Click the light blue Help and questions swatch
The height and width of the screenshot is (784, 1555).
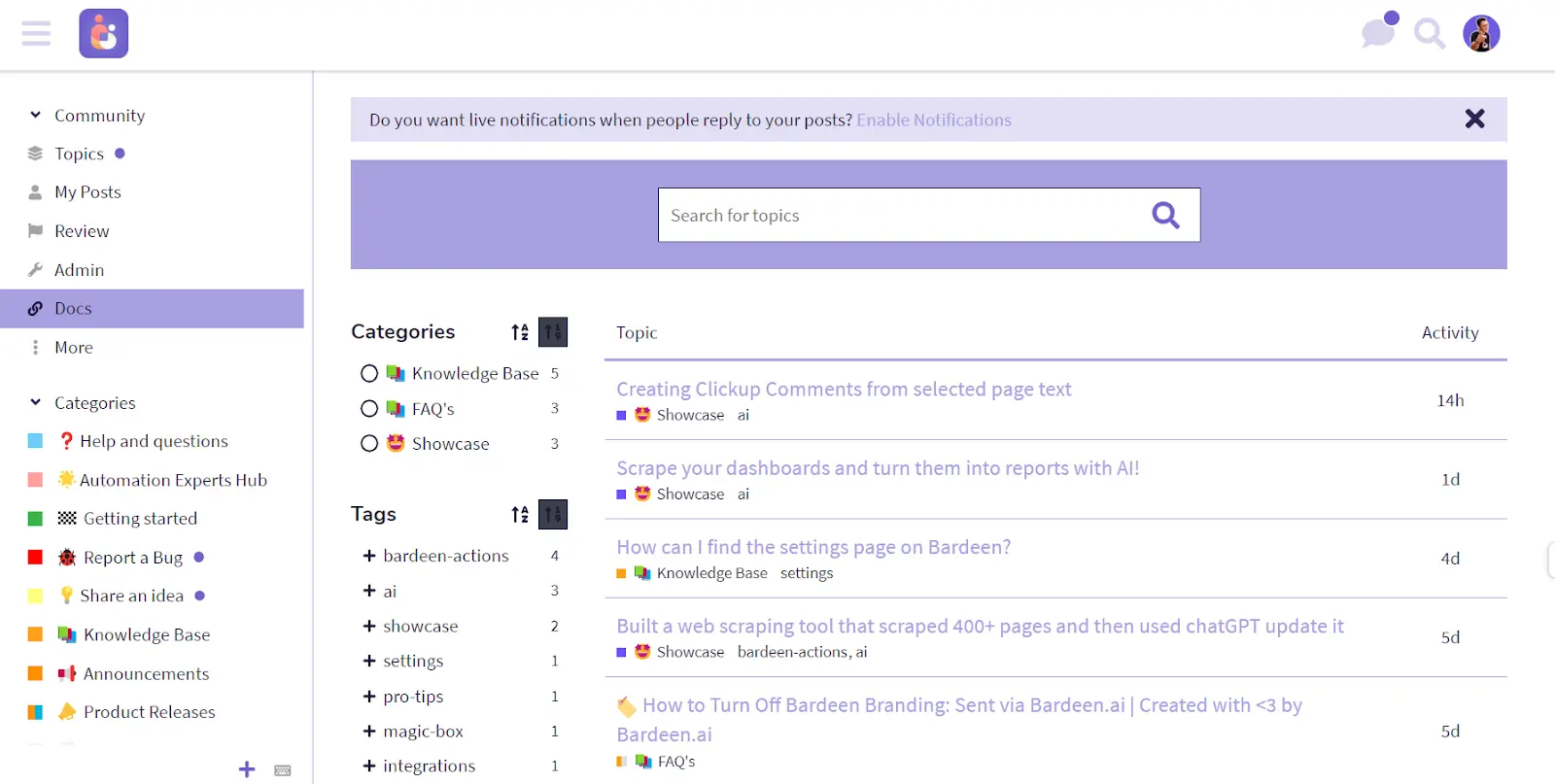(x=35, y=441)
